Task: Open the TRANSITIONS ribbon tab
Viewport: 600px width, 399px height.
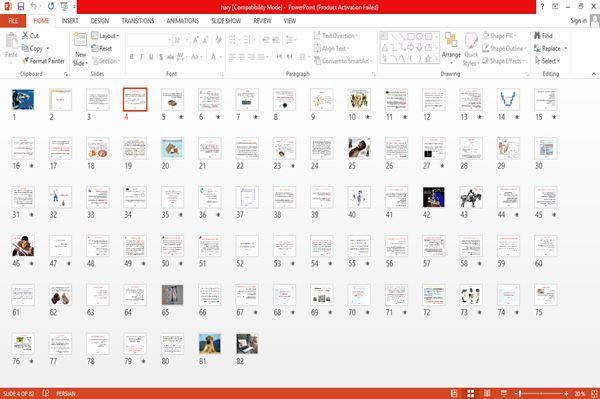Action: 138,21
